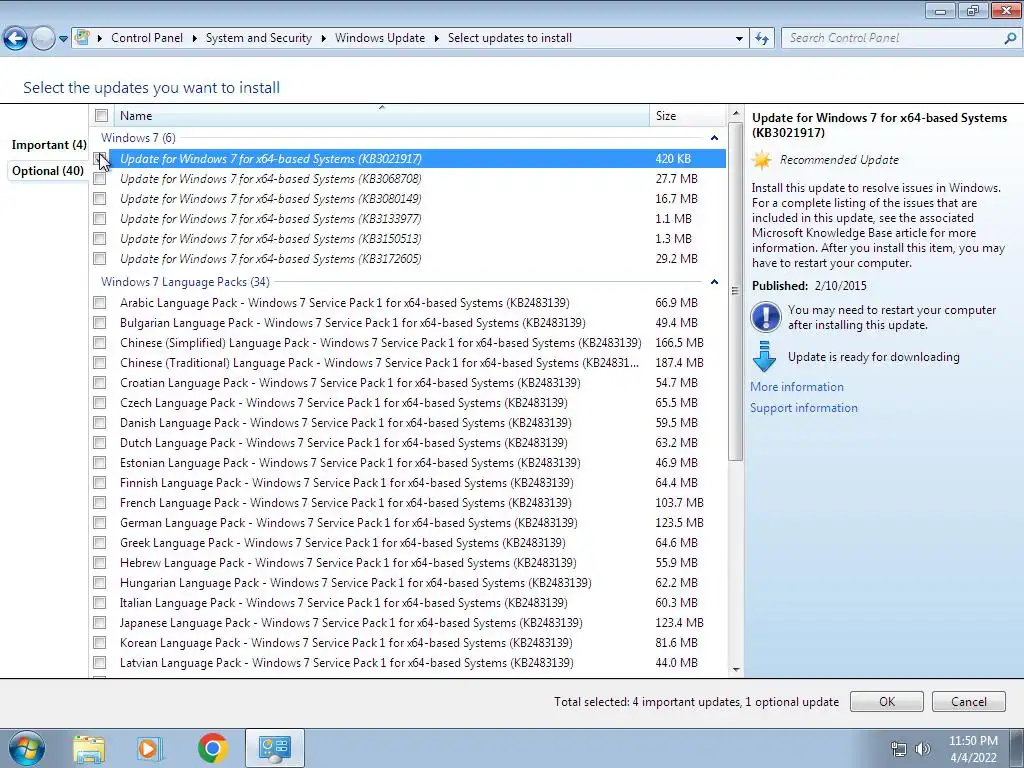This screenshot has width=1024, height=768.
Task: Open the More information link
Action: (x=797, y=387)
